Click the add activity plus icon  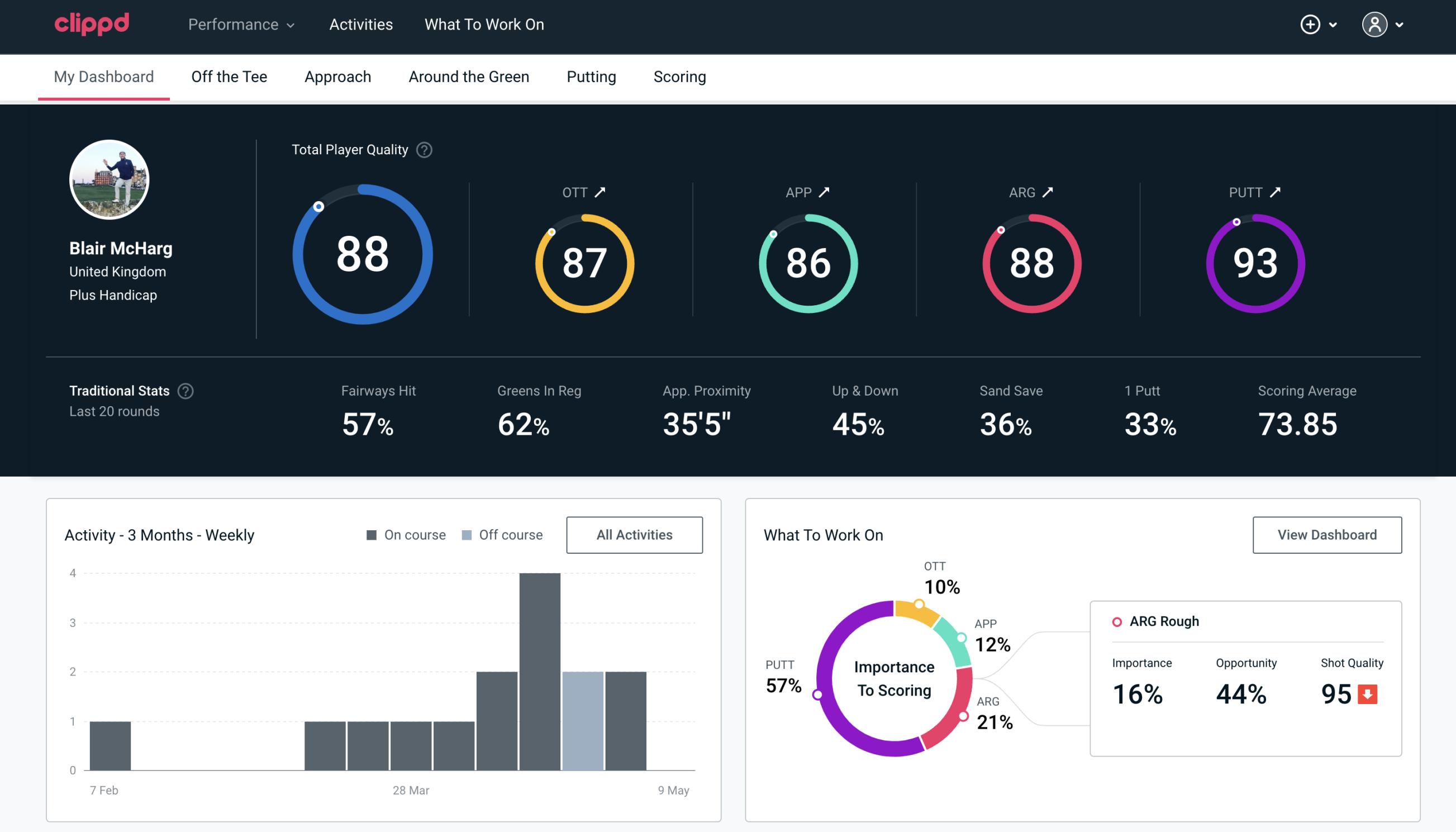point(1311,24)
